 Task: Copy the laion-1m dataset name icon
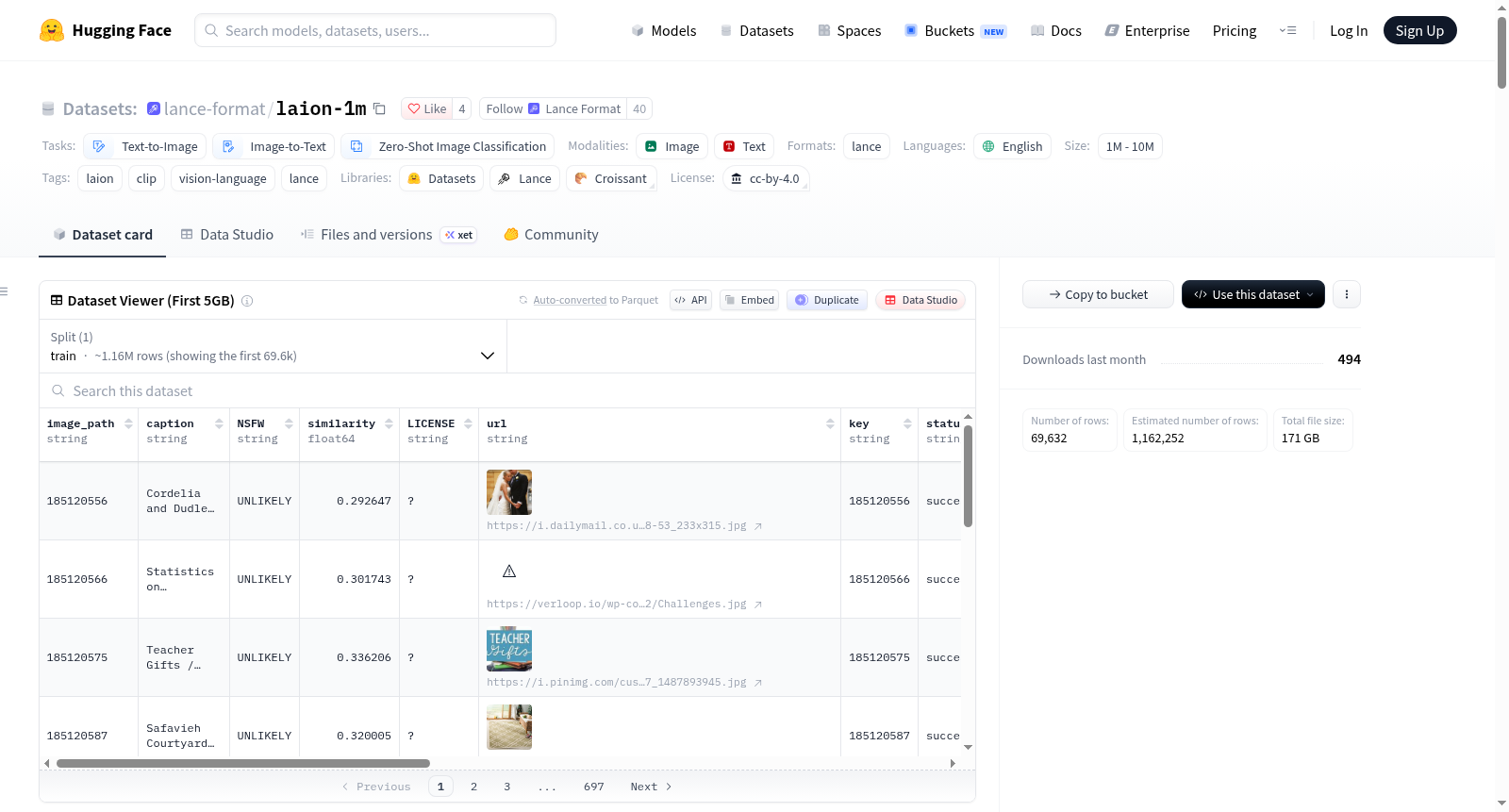click(379, 108)
